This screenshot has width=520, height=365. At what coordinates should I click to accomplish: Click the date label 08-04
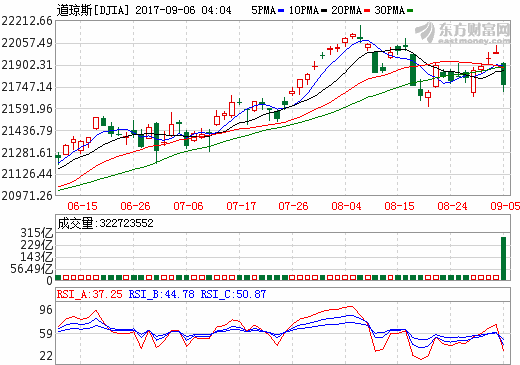346,206
